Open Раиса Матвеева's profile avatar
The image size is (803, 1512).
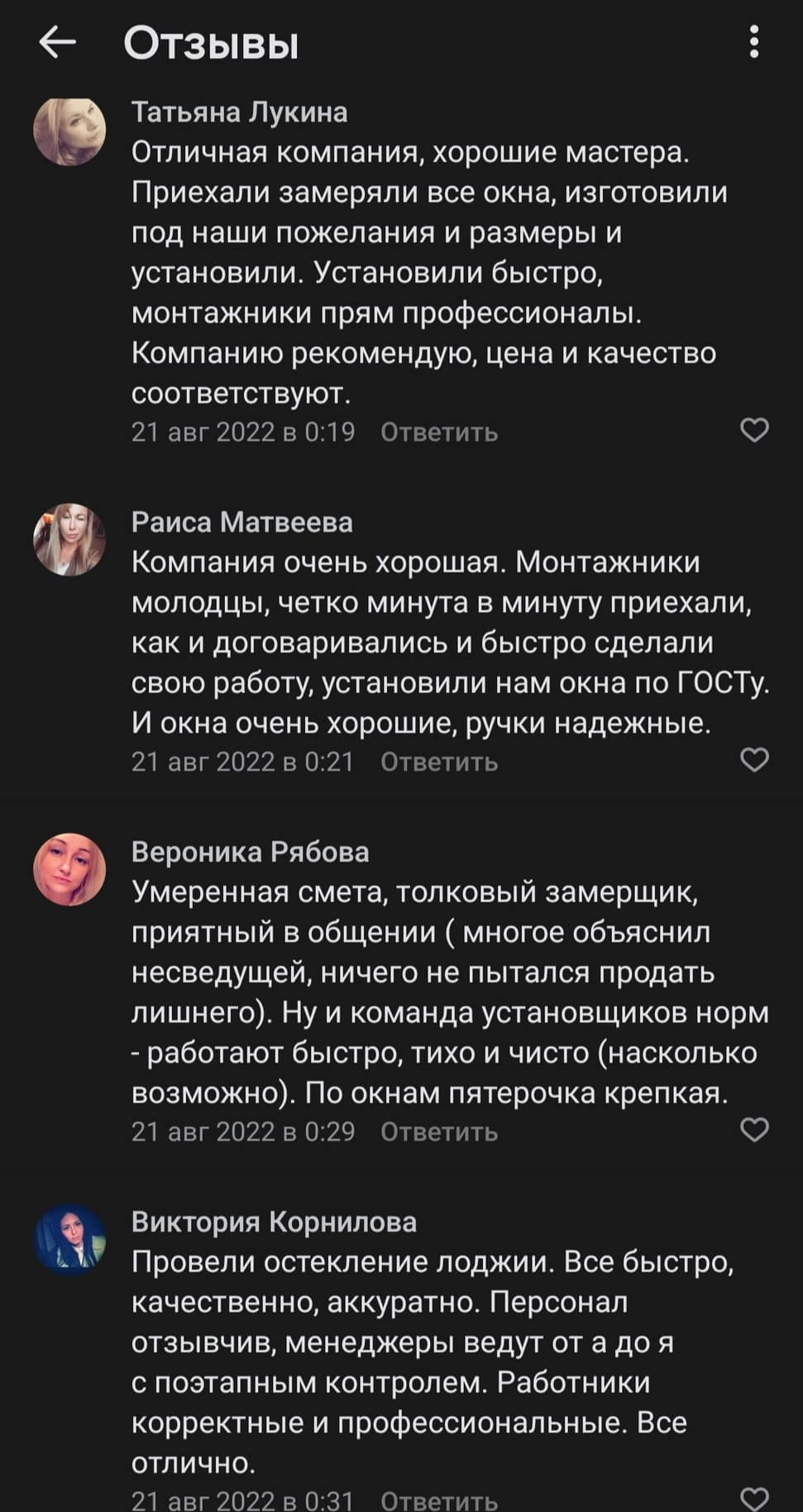[x=69, y=539]
